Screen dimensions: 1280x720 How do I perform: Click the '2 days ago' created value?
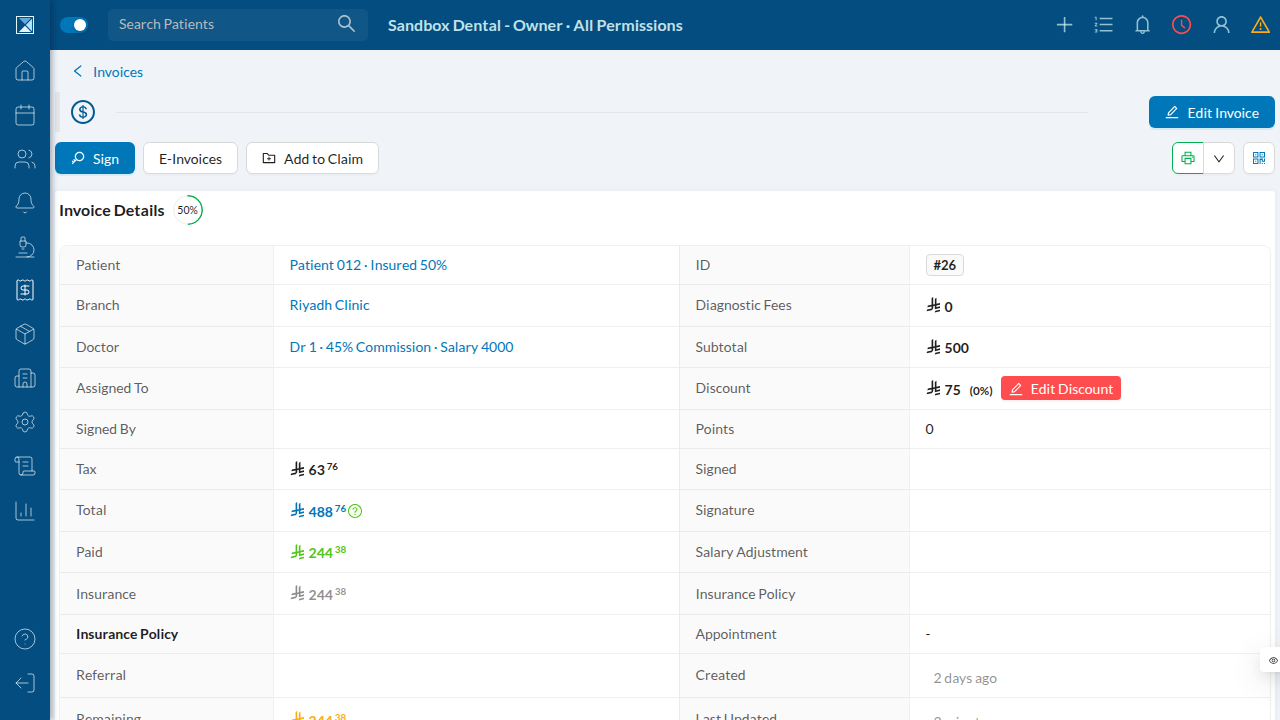965,678
